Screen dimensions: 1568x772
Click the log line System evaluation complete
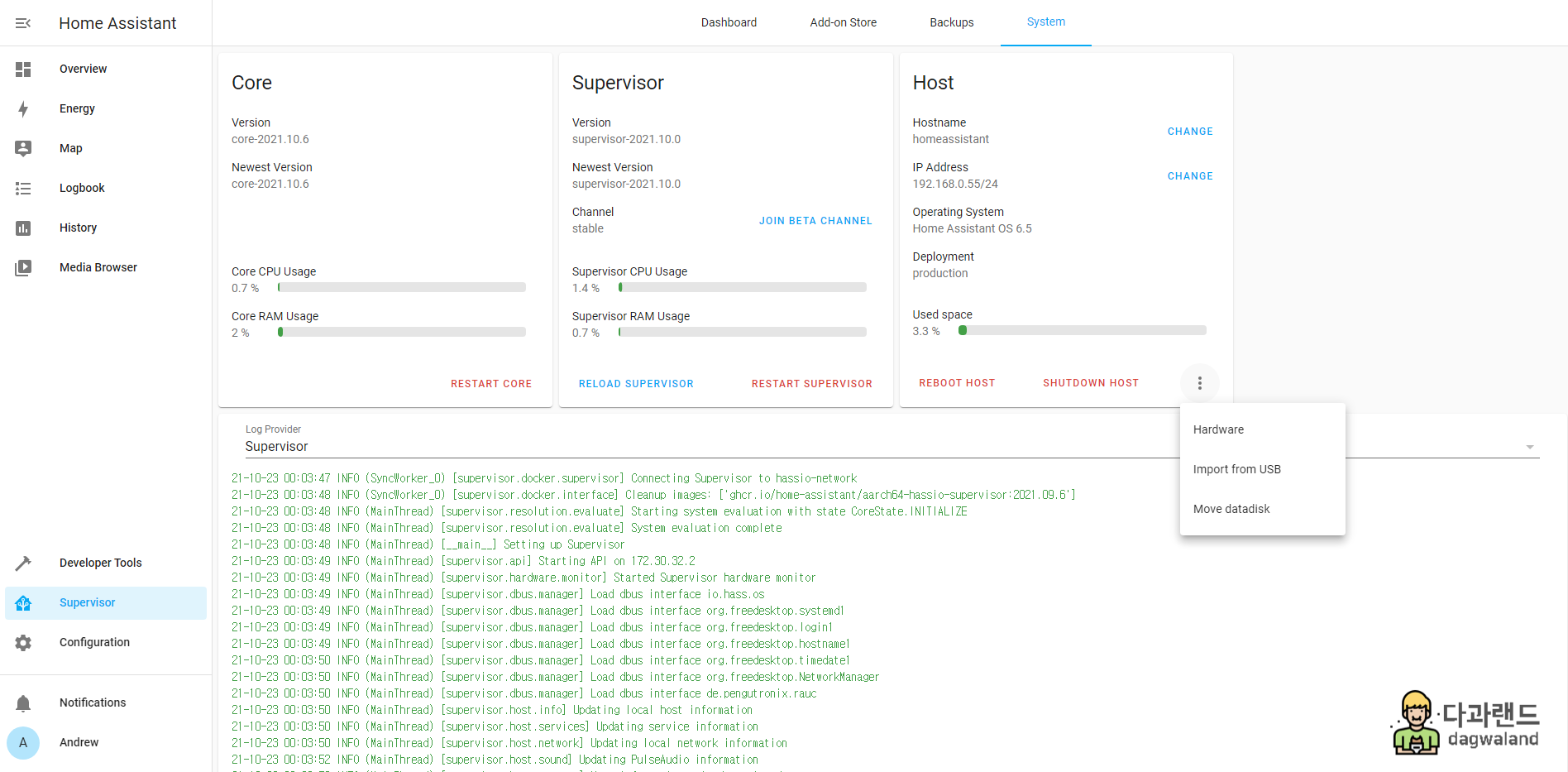point(506,528)
